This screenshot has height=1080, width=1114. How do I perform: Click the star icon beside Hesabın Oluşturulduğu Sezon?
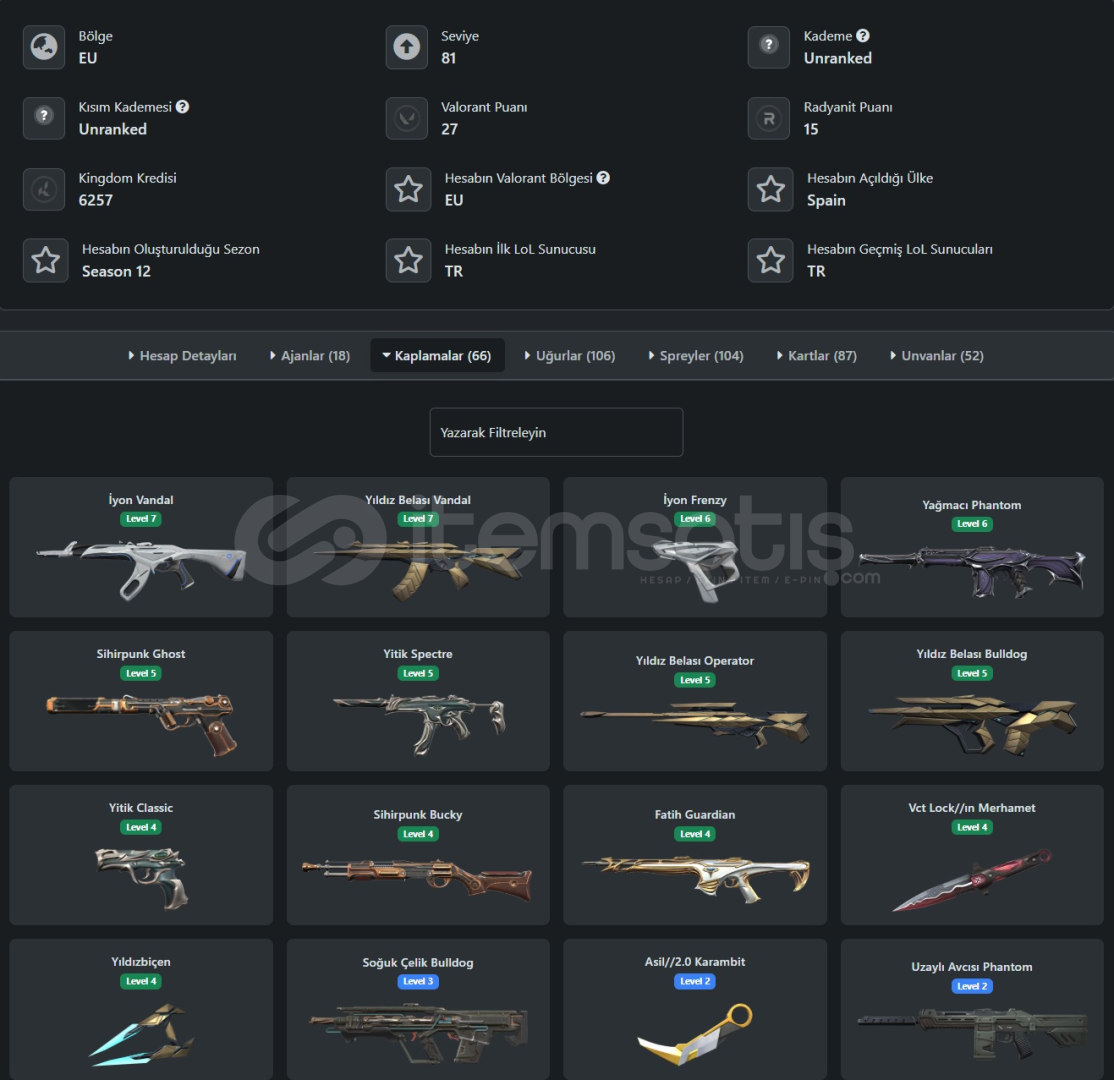coord(45,260)
